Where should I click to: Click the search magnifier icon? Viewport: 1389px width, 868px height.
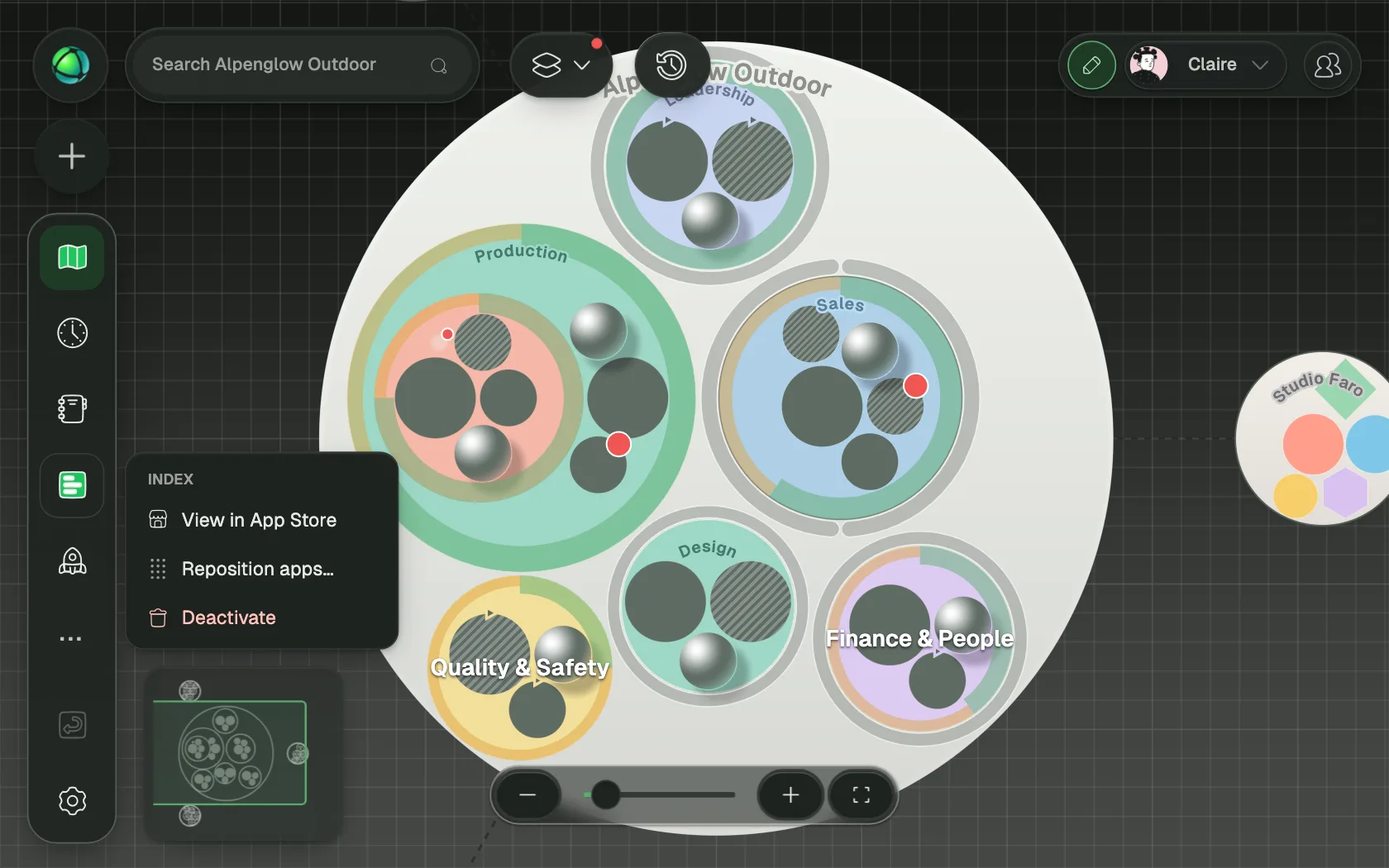[439, 65]
